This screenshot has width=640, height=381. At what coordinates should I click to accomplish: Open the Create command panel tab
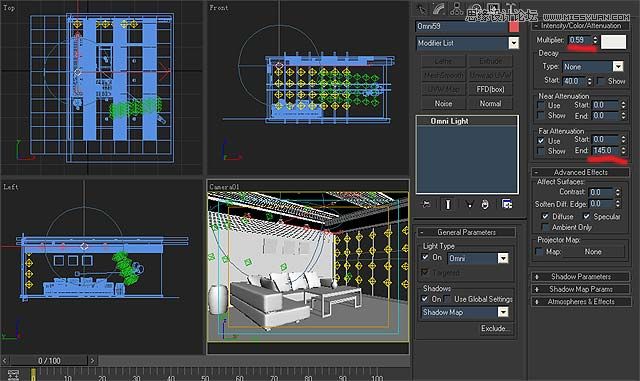click(422, 9)
